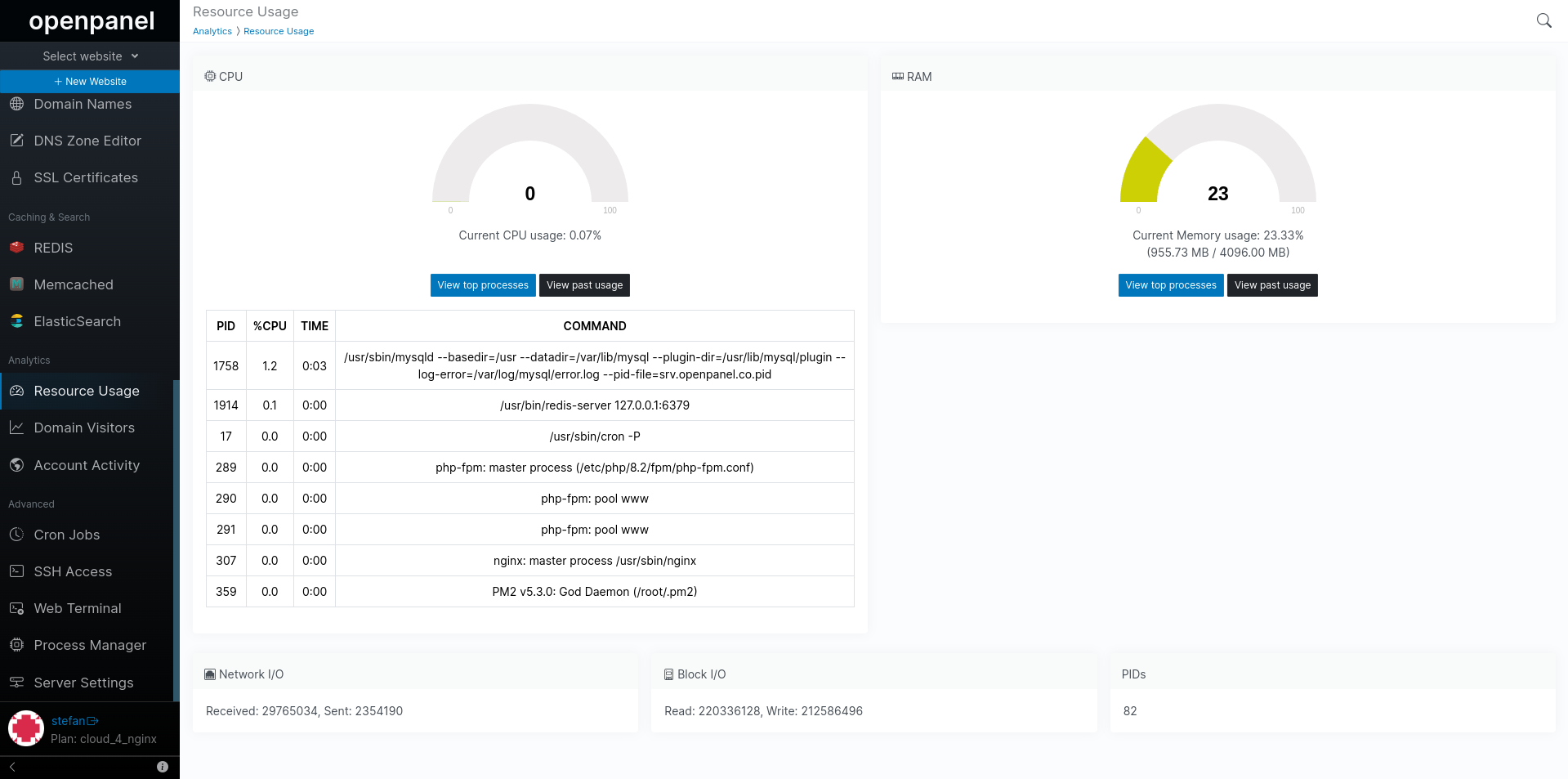Click the info icon in sidebar footer
Screen dimensions: 1568x779
[163, 767]
